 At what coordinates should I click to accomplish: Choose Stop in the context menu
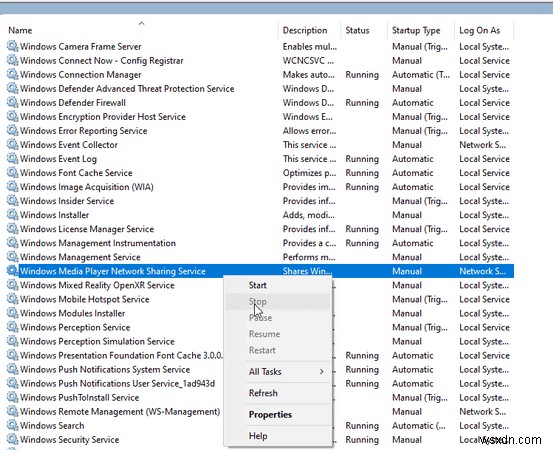[278, 302]
